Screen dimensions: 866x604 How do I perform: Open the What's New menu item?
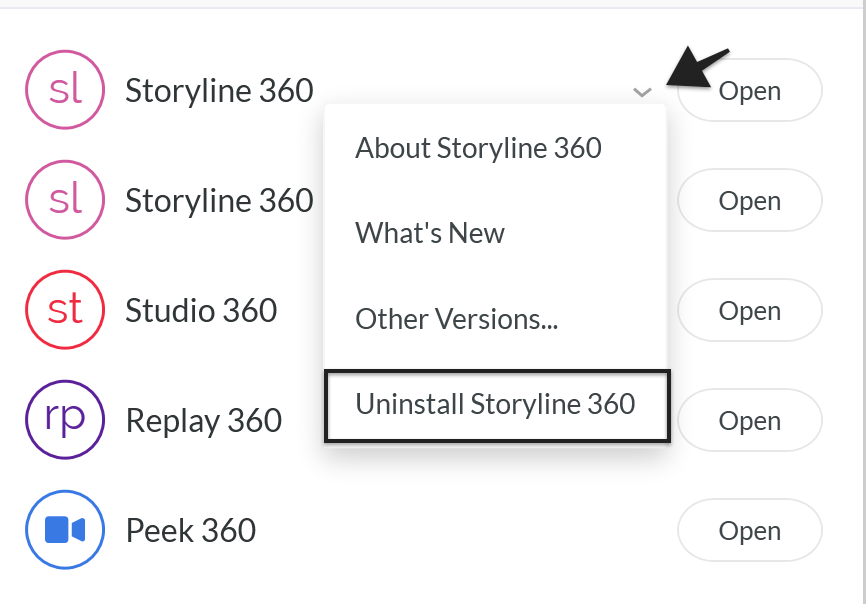pyautogui.click(x=430, y=233)
